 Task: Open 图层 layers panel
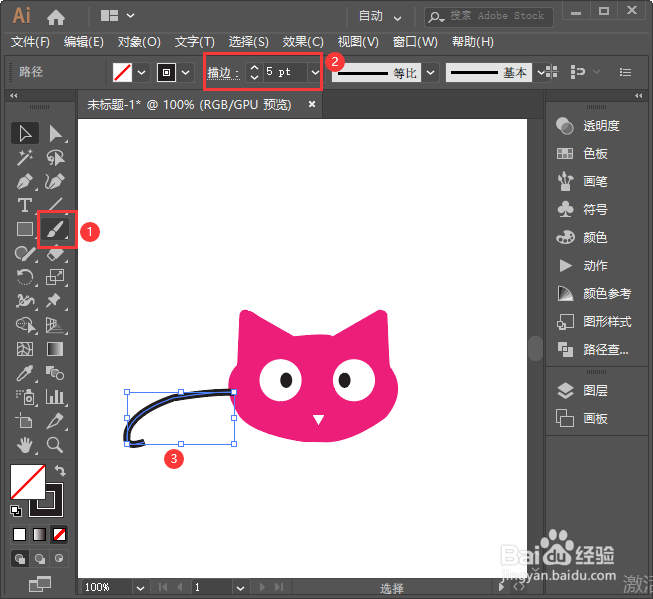pyautogui.click(x=582, y=391)
